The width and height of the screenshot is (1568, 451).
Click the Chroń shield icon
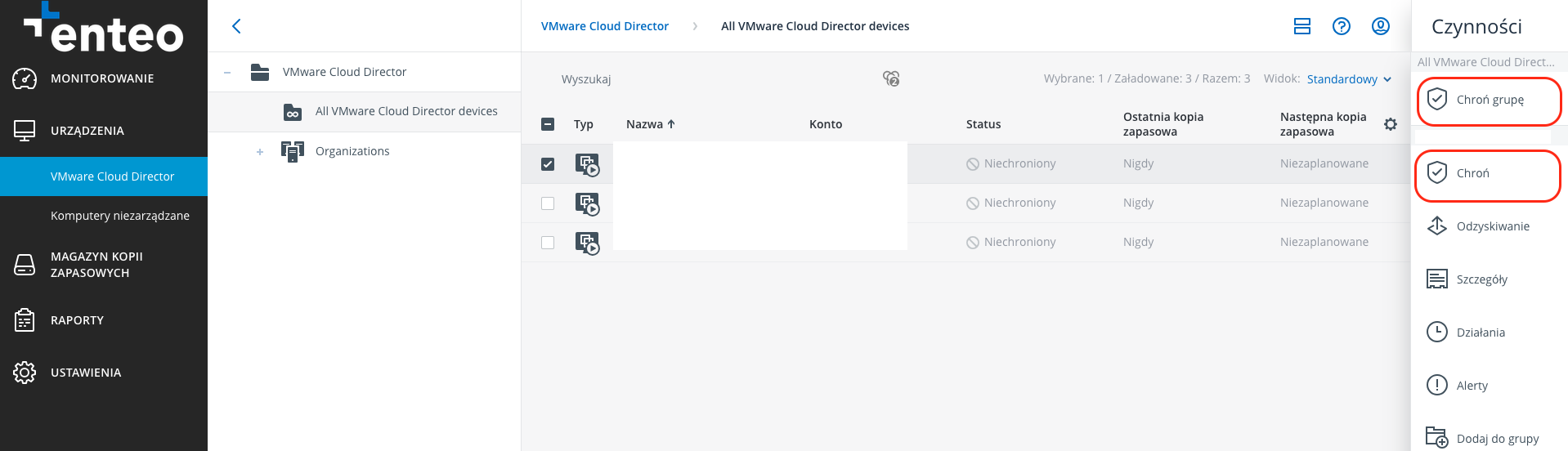1437,173
